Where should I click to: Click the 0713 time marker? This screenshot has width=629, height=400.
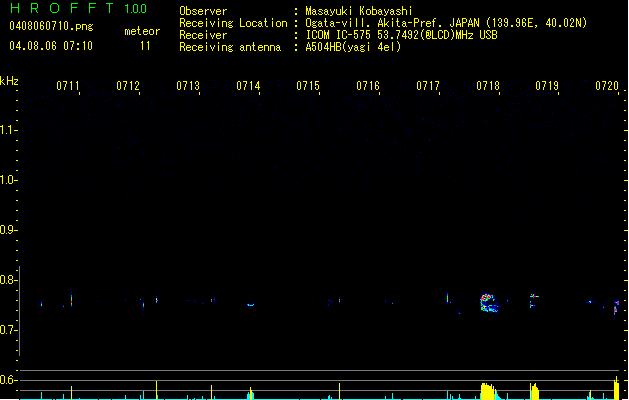click(x=188, y=86)
